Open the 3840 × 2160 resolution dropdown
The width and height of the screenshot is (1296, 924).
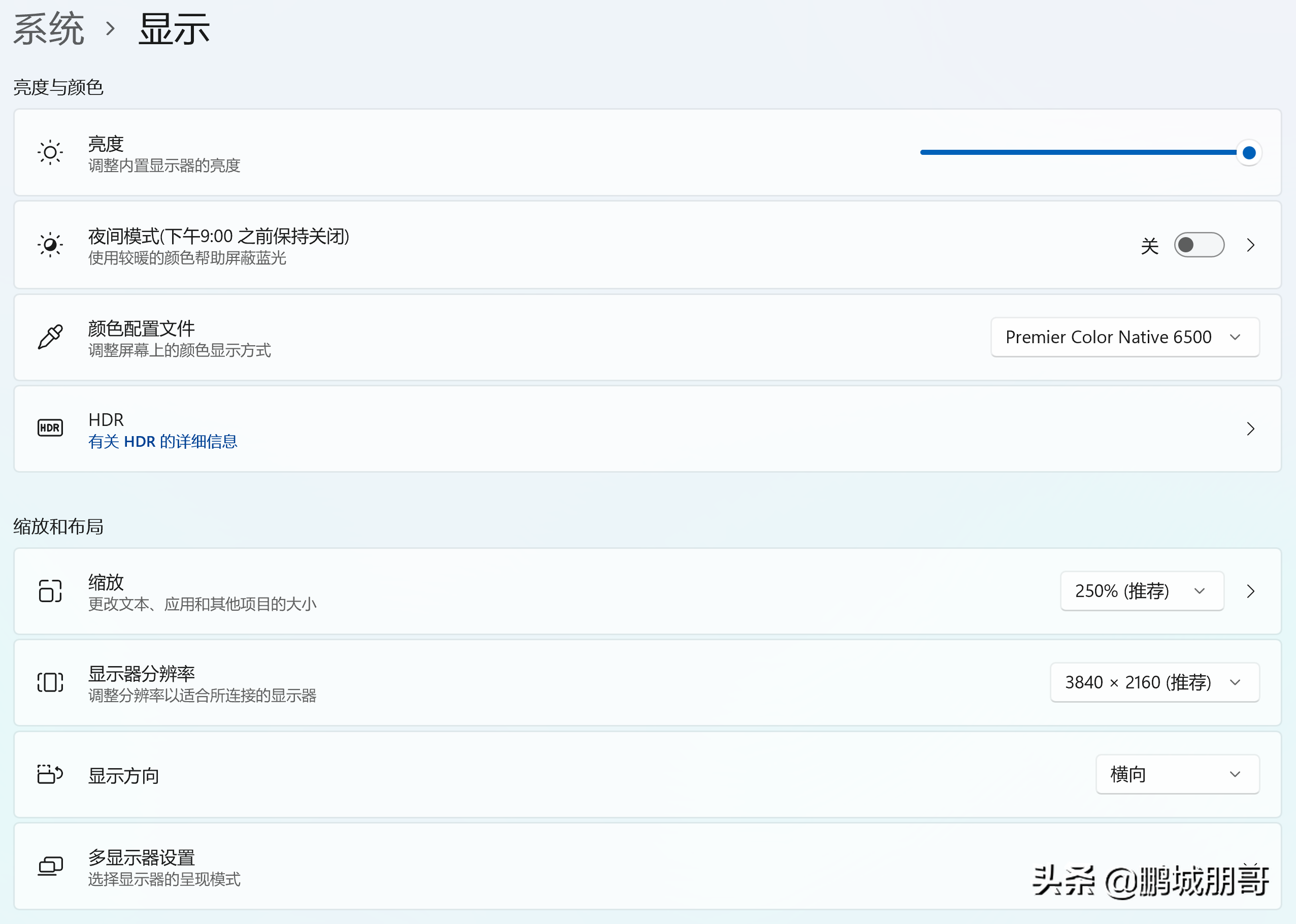tap(1154, 682)
